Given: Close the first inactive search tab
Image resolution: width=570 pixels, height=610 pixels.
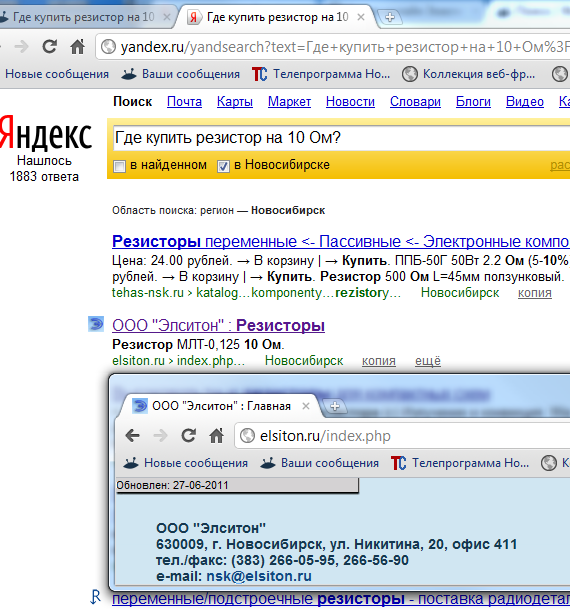Looking at the screenshot, I should [167, 17].
